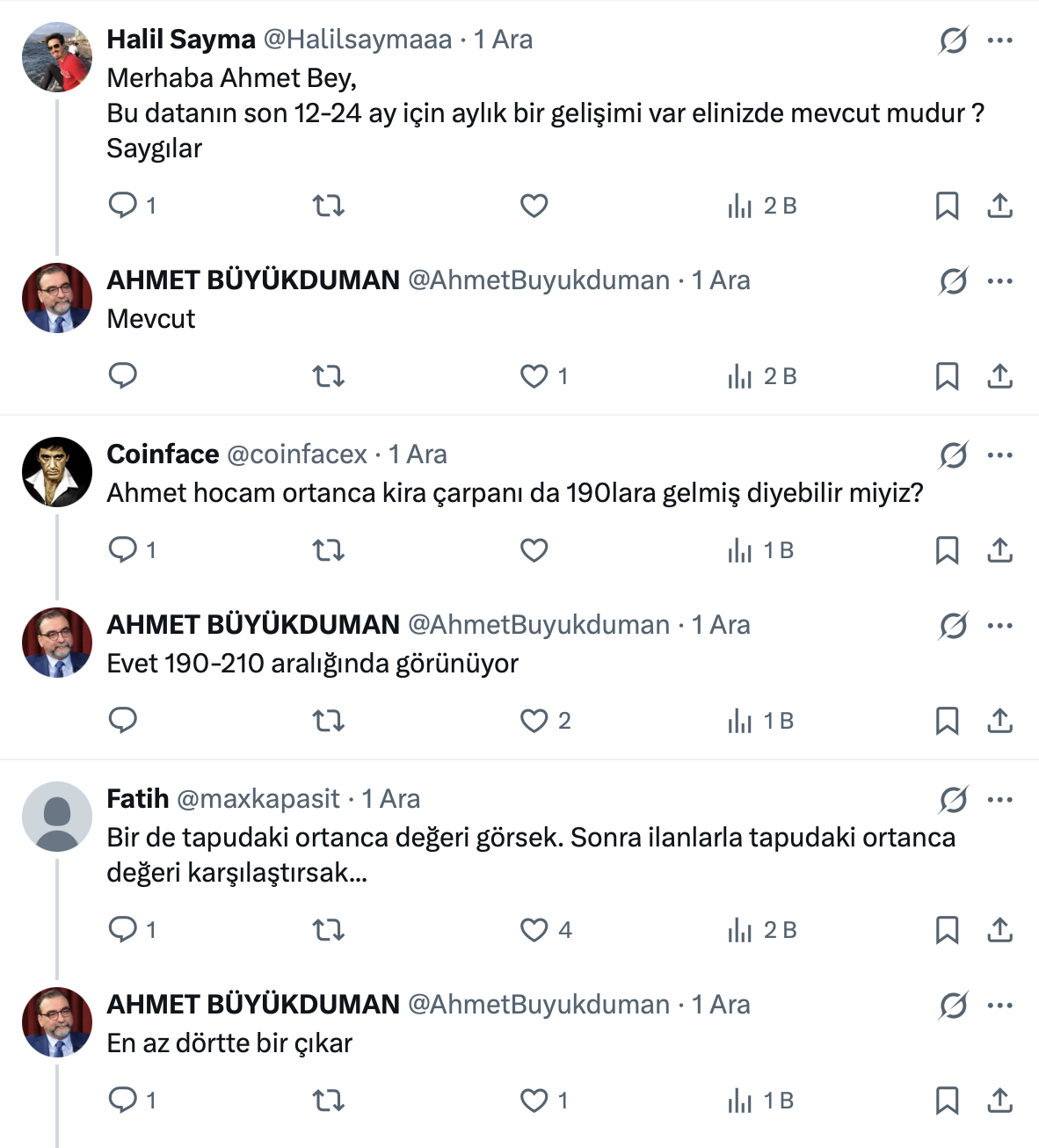1039x1148 pixels.
Task: Click the @maxkapasit handle
Action: coord(258,799)
